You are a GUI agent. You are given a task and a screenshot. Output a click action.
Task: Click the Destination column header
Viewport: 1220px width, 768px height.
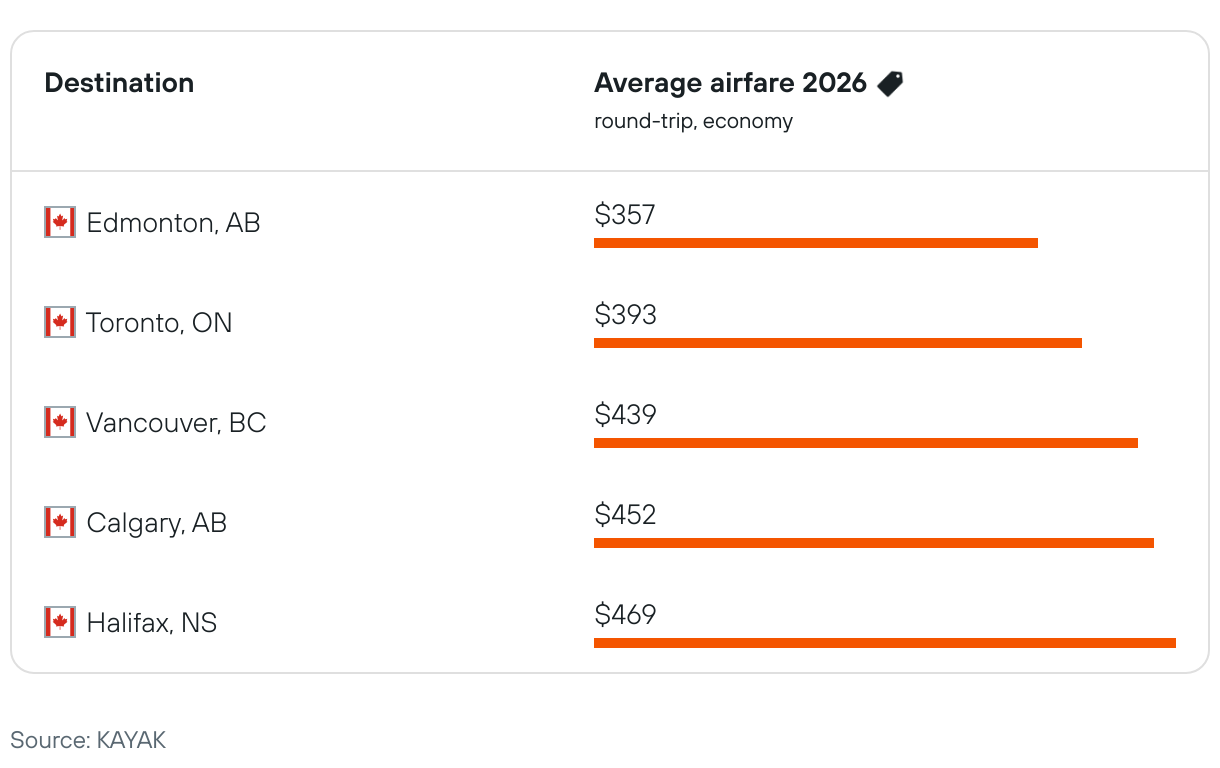click(x=119, y=83)
